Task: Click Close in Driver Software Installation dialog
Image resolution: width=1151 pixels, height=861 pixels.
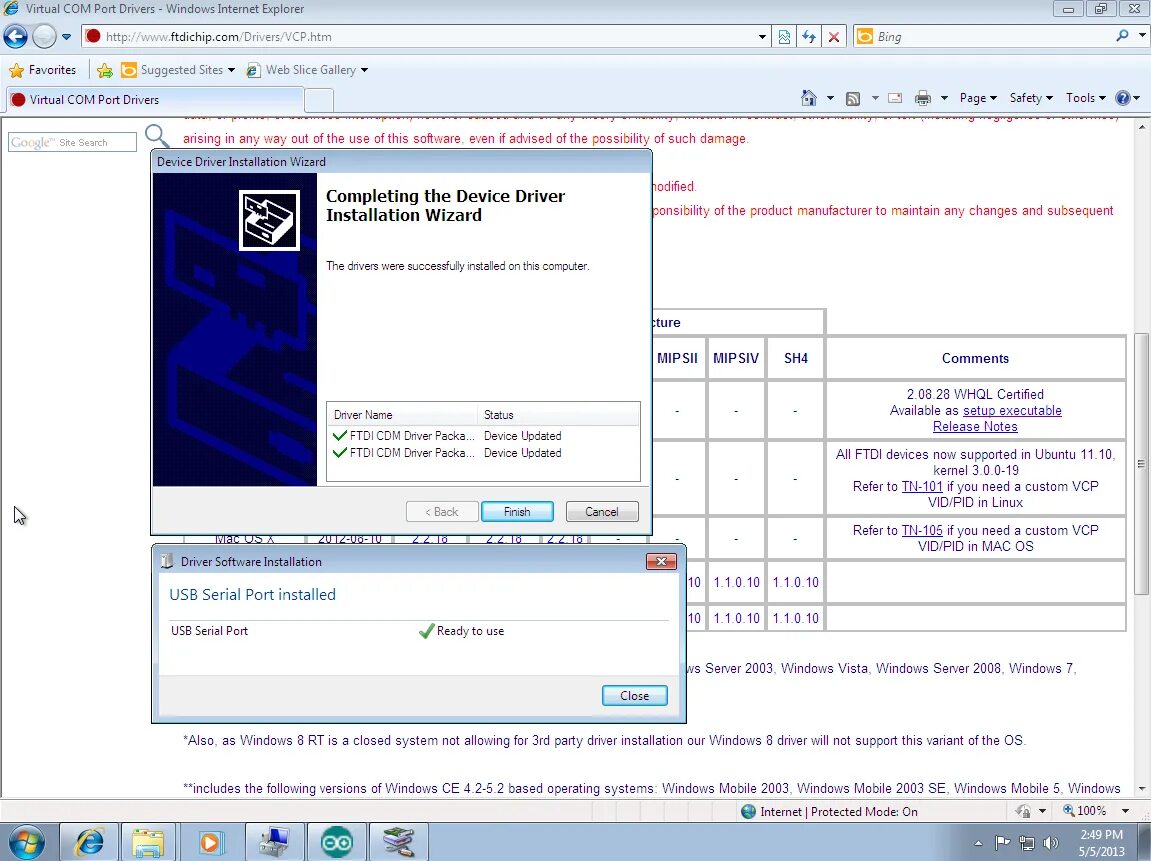Action: (634, 695)
